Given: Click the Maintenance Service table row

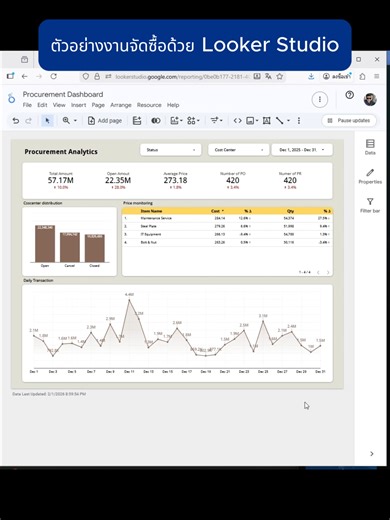Looking at the screenshot, I should 227,218.
